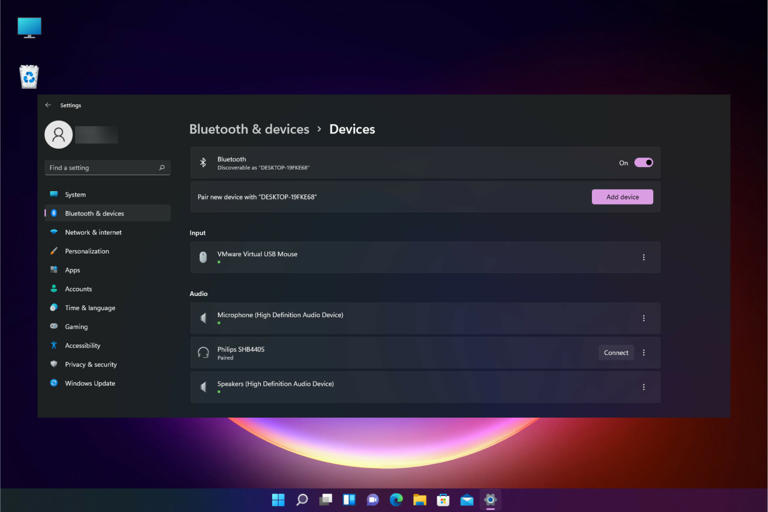Screen dimensions: 768x512
Task: Toggle the Bluetooth switch off
Action: (643, 163)
